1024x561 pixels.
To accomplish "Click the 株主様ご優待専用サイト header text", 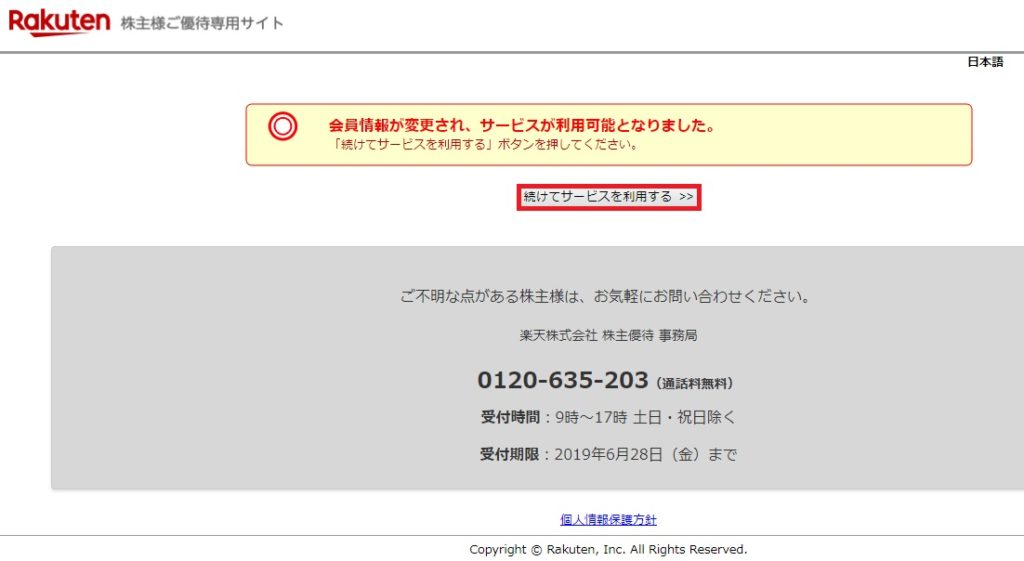I will tap(202, 24).
